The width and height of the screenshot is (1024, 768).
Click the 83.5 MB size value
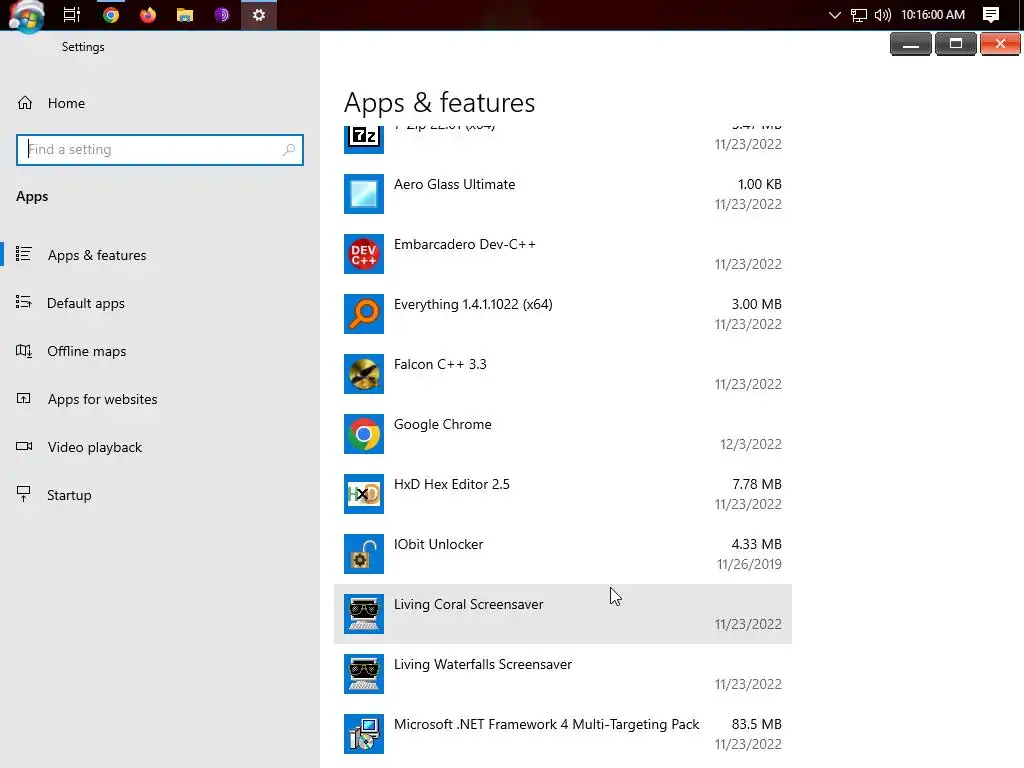tap(757, 724)
